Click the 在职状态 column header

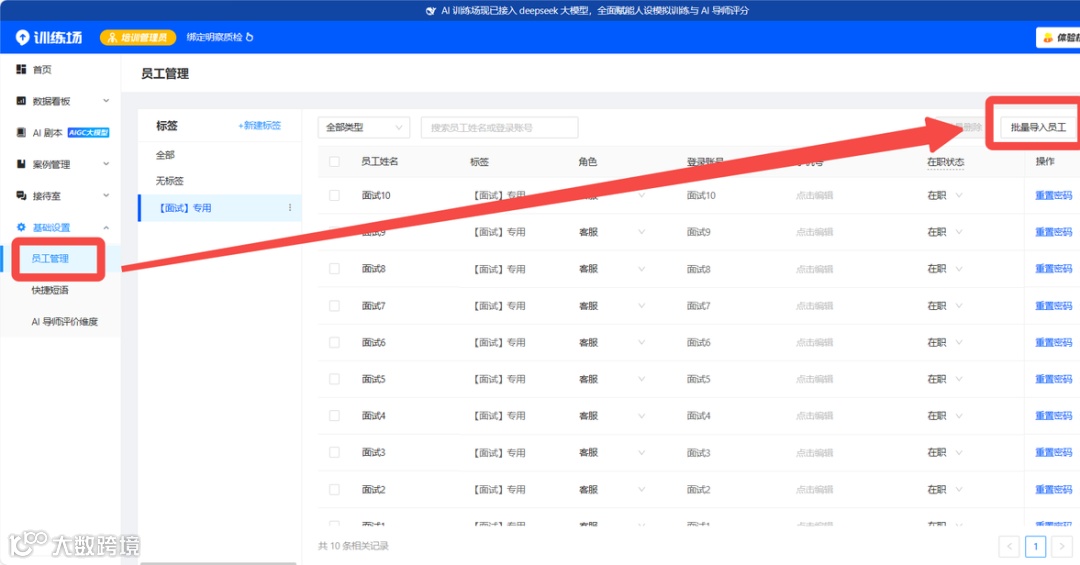(946, 162)
